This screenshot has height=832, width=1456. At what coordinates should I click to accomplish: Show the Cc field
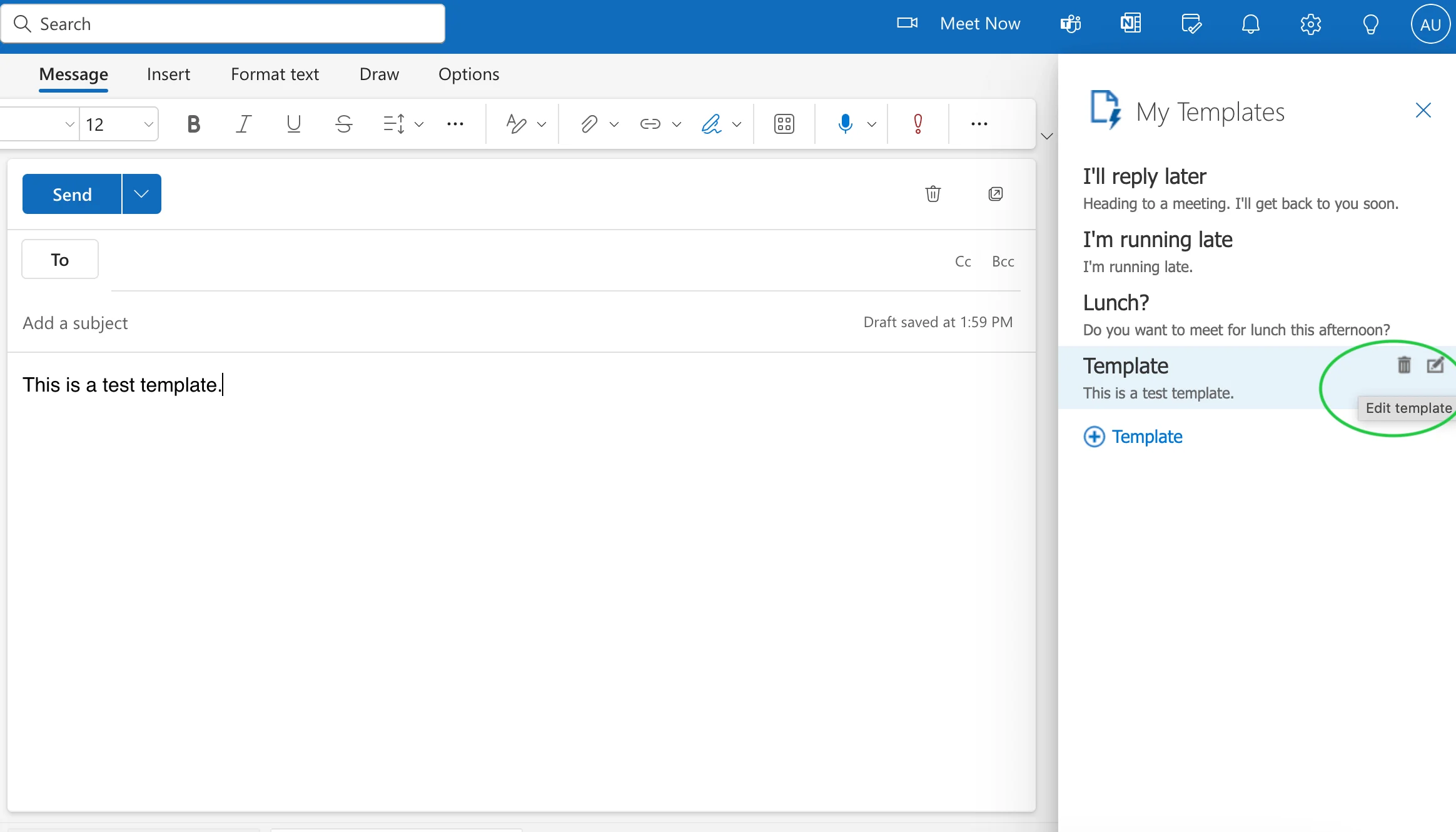click(963, 261)
